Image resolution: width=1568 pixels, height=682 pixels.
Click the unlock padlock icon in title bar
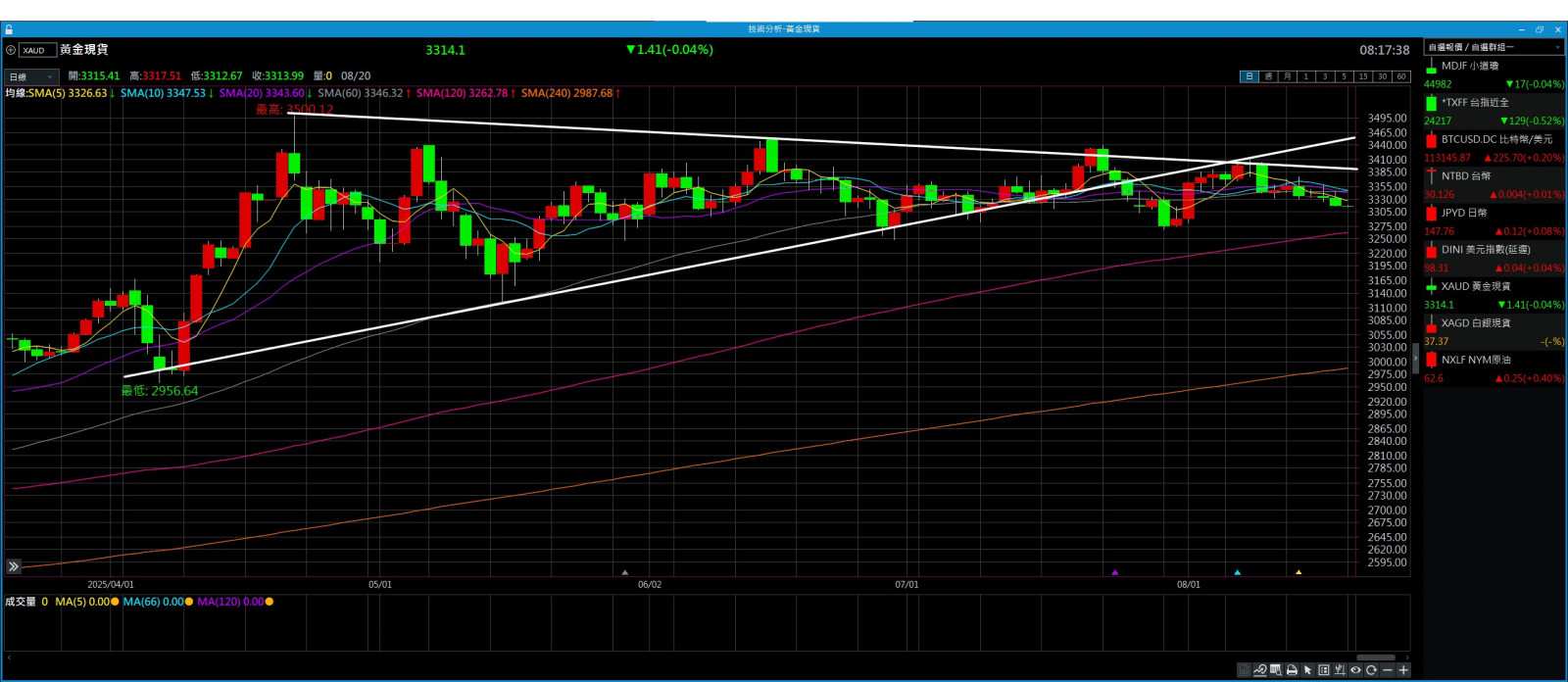pos(9,29)
